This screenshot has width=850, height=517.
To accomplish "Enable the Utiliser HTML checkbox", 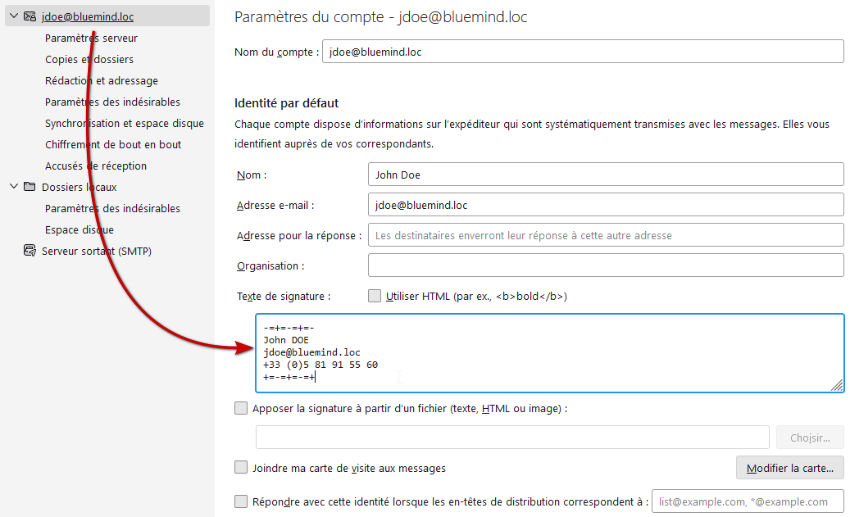I will click(375, 296).
